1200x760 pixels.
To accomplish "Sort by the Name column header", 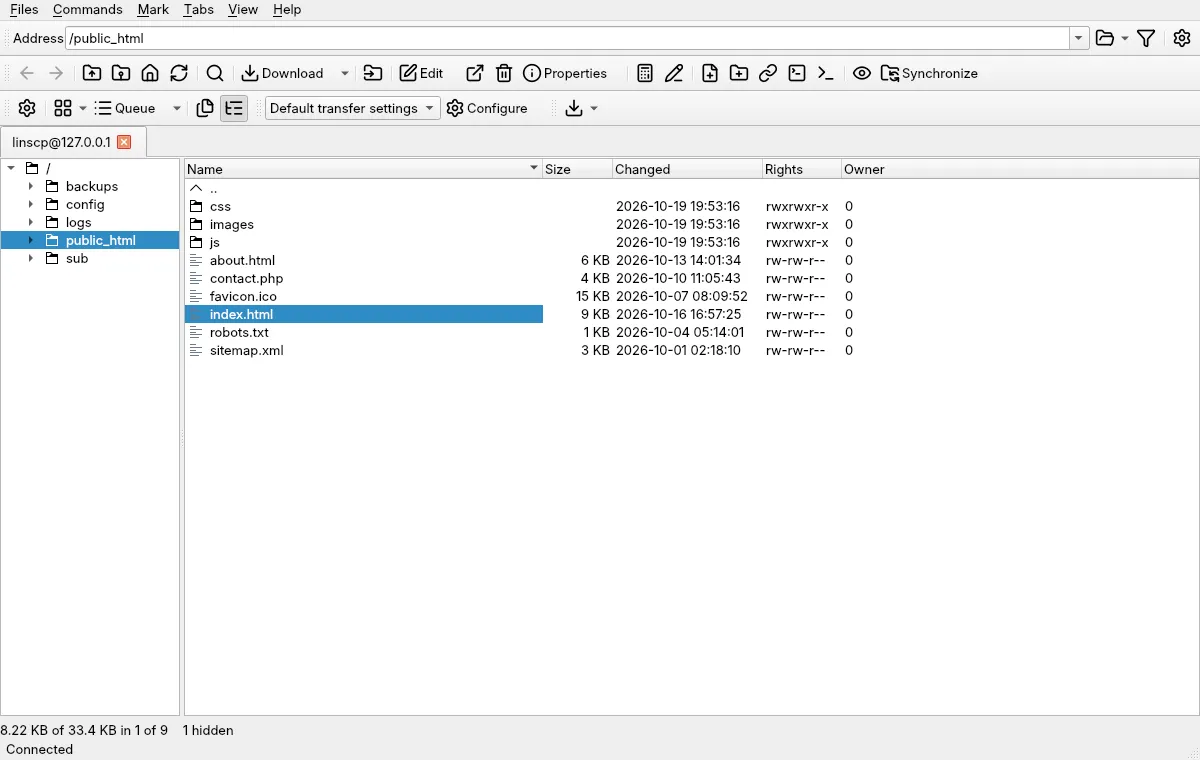I will [x=363, y=169].
